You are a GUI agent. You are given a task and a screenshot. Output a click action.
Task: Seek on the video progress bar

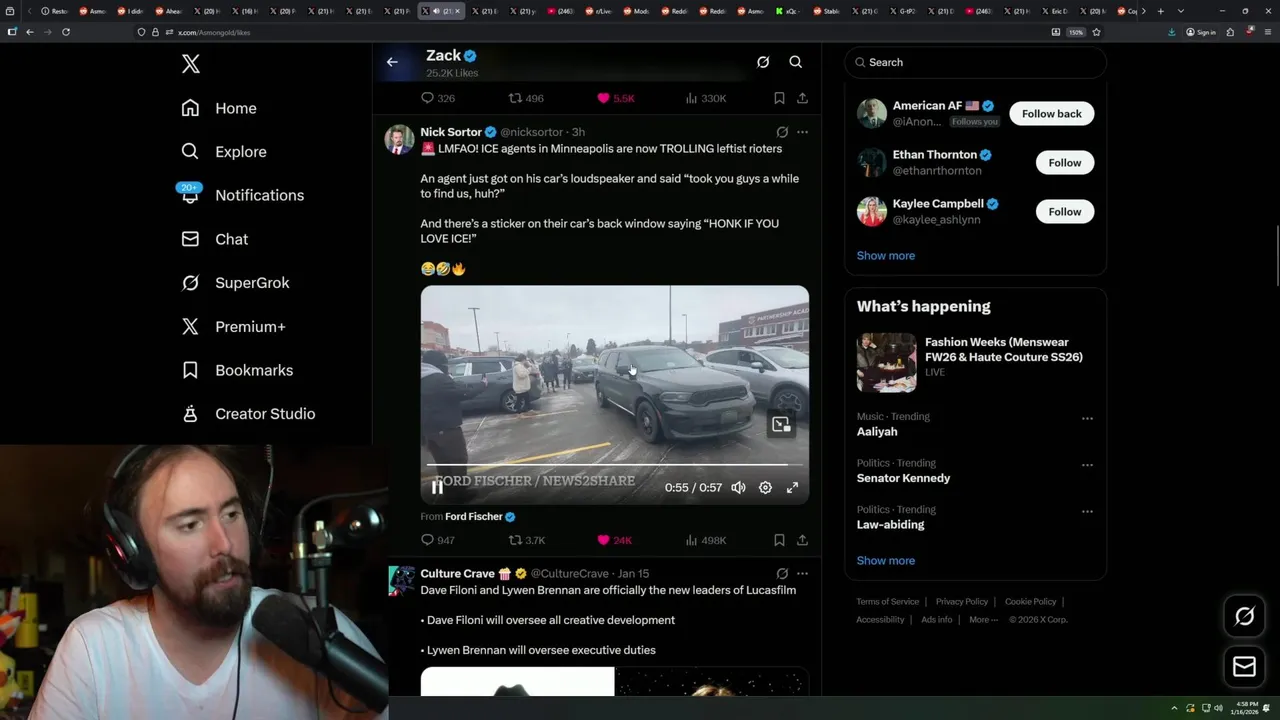tap(614, 465)
